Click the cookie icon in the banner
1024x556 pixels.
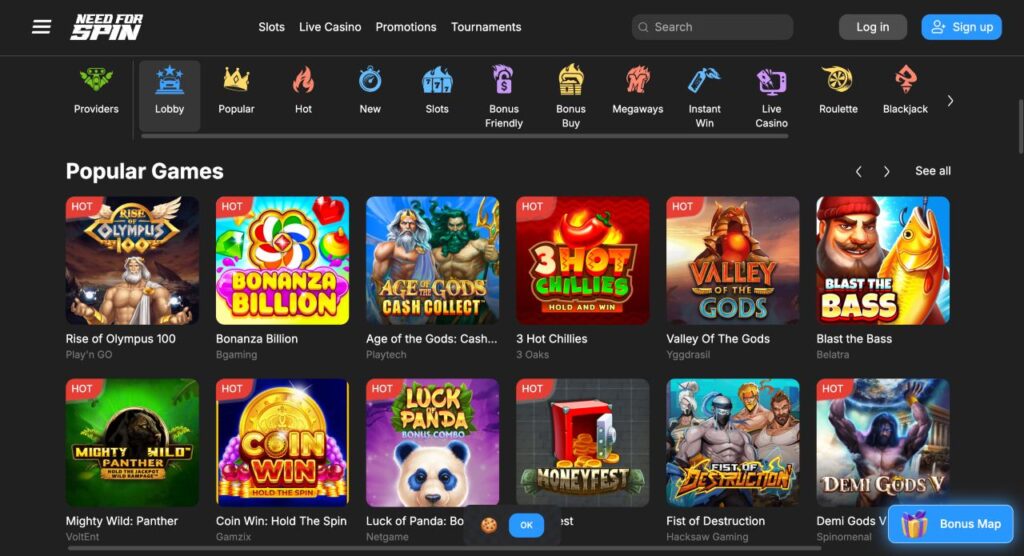[x=488, y=525]
